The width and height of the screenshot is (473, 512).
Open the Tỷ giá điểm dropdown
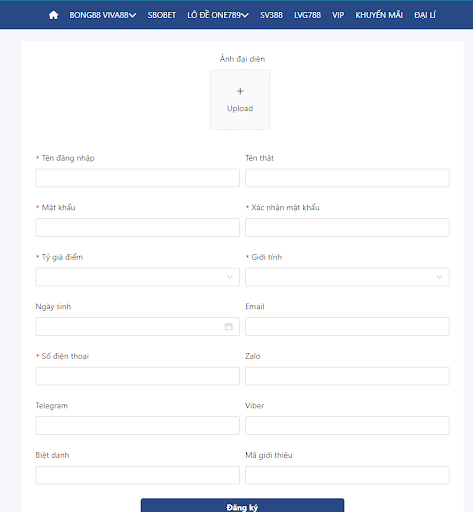click(138, 277)
